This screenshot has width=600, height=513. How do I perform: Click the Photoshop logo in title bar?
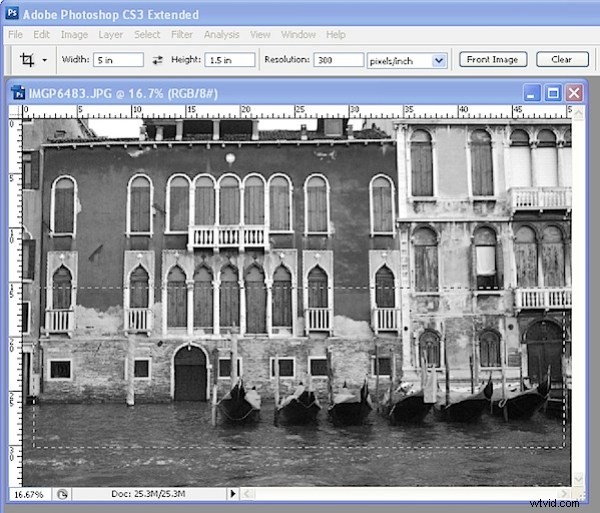(12, 14)
